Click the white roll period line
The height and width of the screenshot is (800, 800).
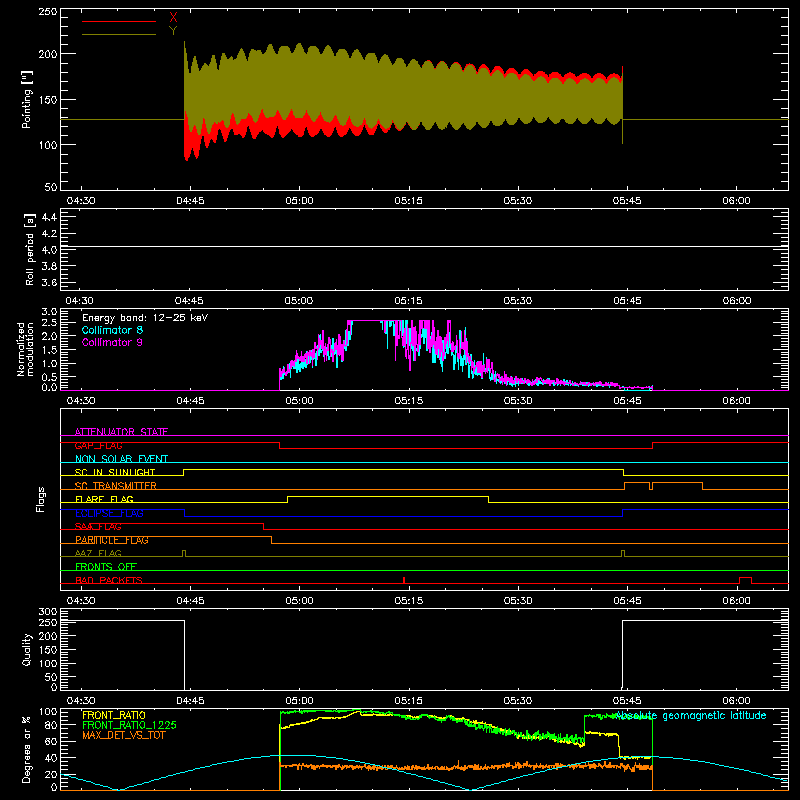point(424,246)
